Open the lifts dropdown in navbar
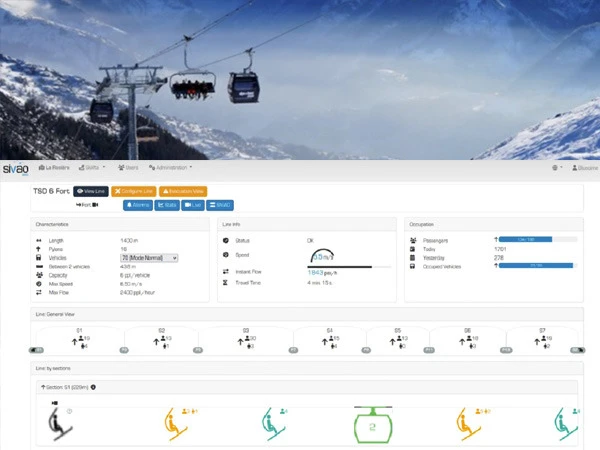600x450 pixels. pos(92,168)
